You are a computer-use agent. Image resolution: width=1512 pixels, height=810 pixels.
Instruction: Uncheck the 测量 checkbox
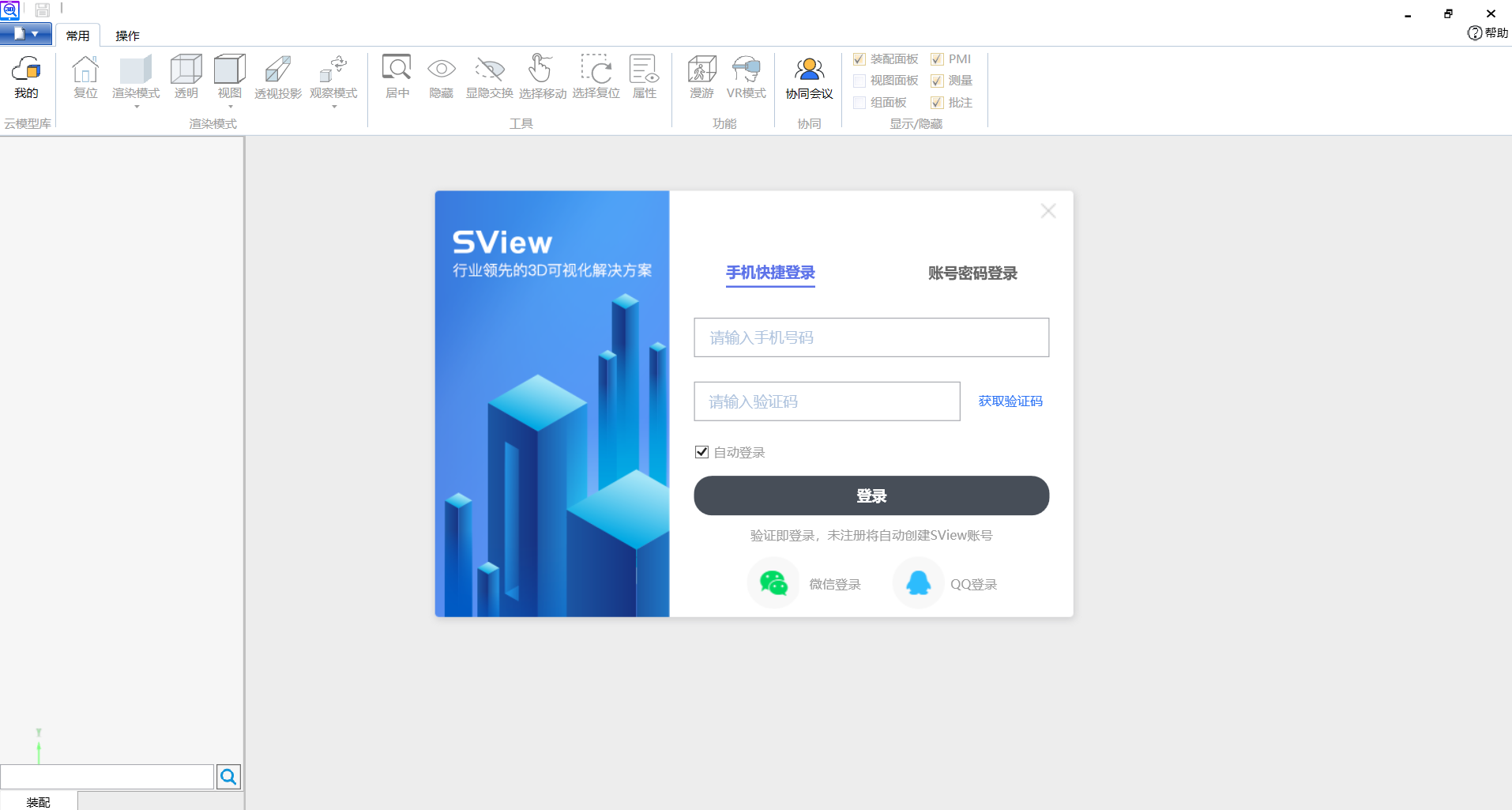click(937, 81)
